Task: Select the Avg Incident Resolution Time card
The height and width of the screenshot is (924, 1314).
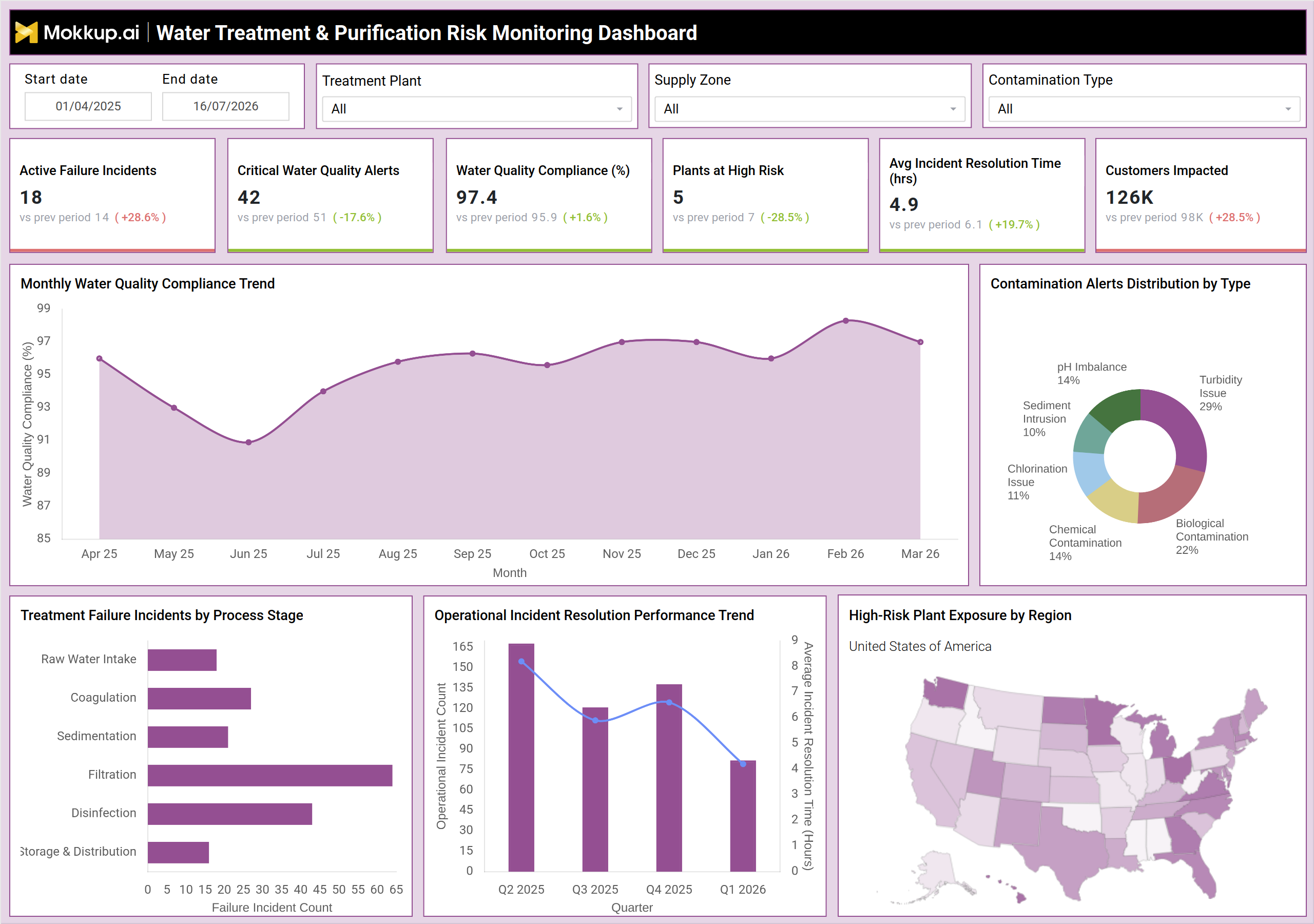Action: pos(982,195)
